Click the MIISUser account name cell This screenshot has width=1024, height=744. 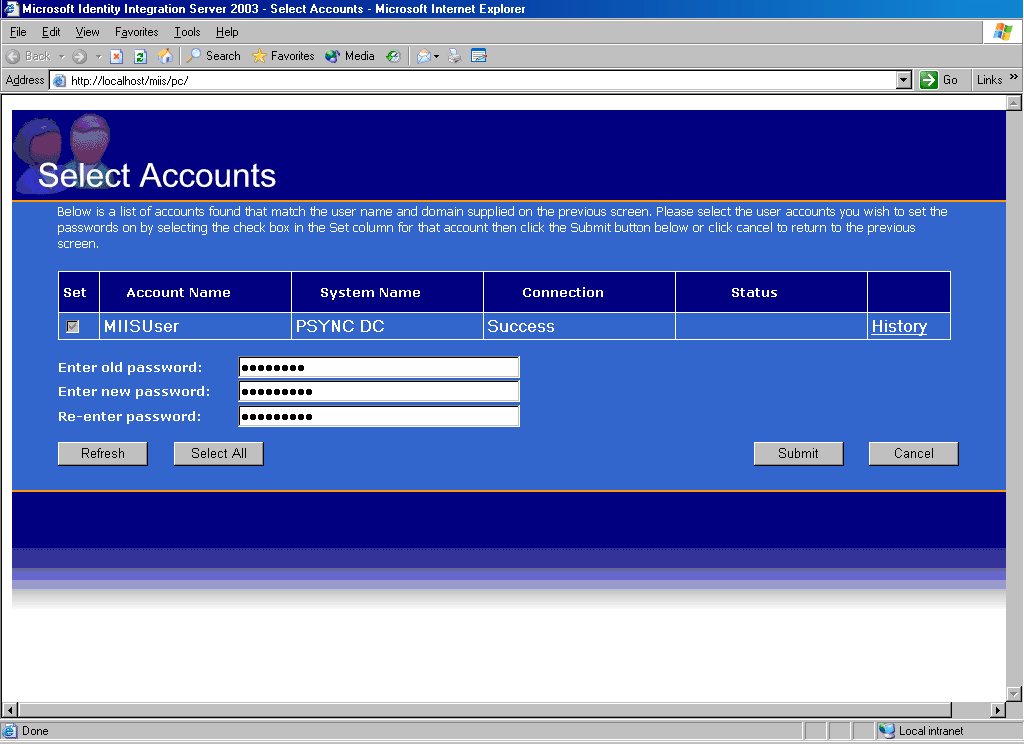[195, 326]
